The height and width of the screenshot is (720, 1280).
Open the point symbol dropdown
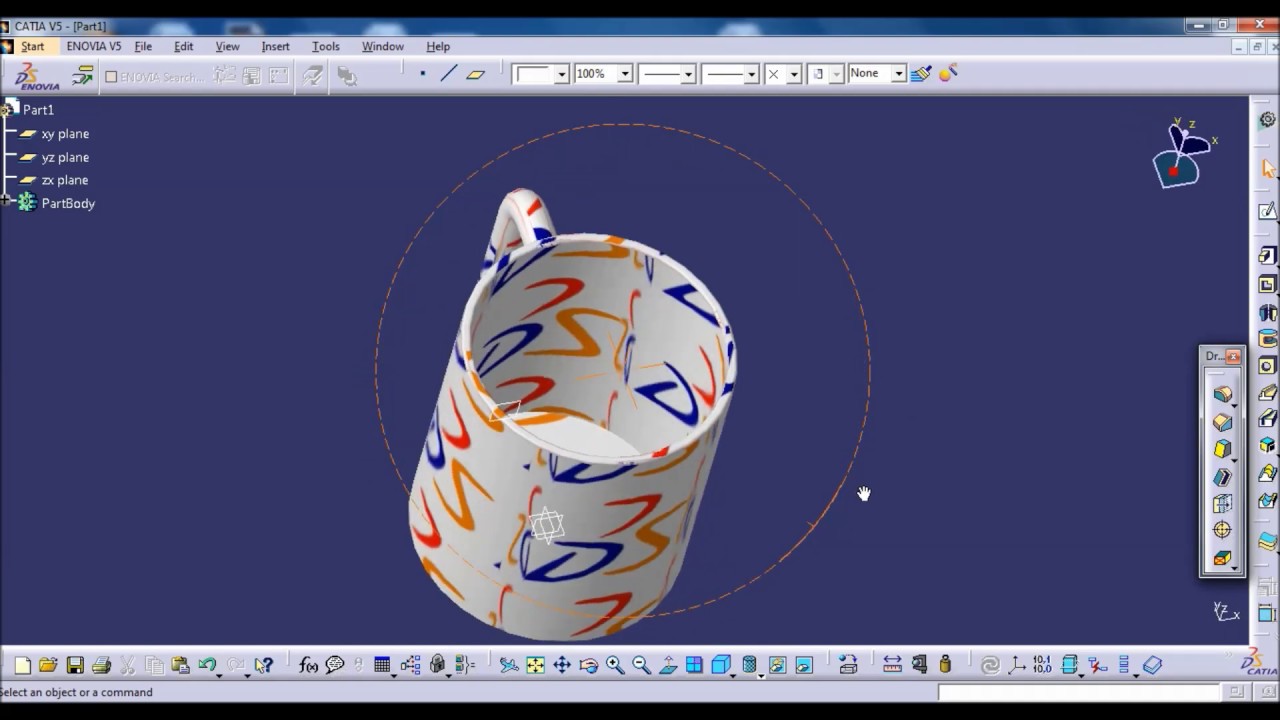(794, 74)
